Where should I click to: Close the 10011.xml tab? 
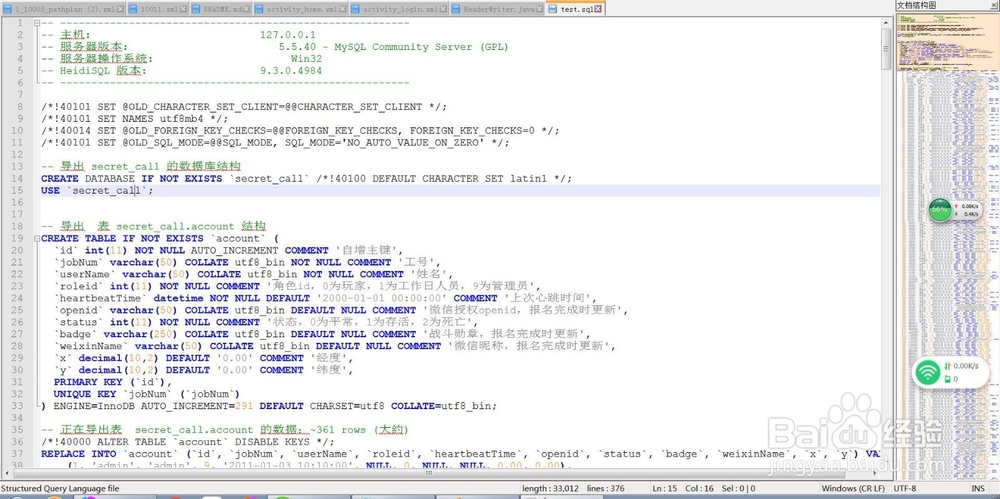(x=184, y=10)
